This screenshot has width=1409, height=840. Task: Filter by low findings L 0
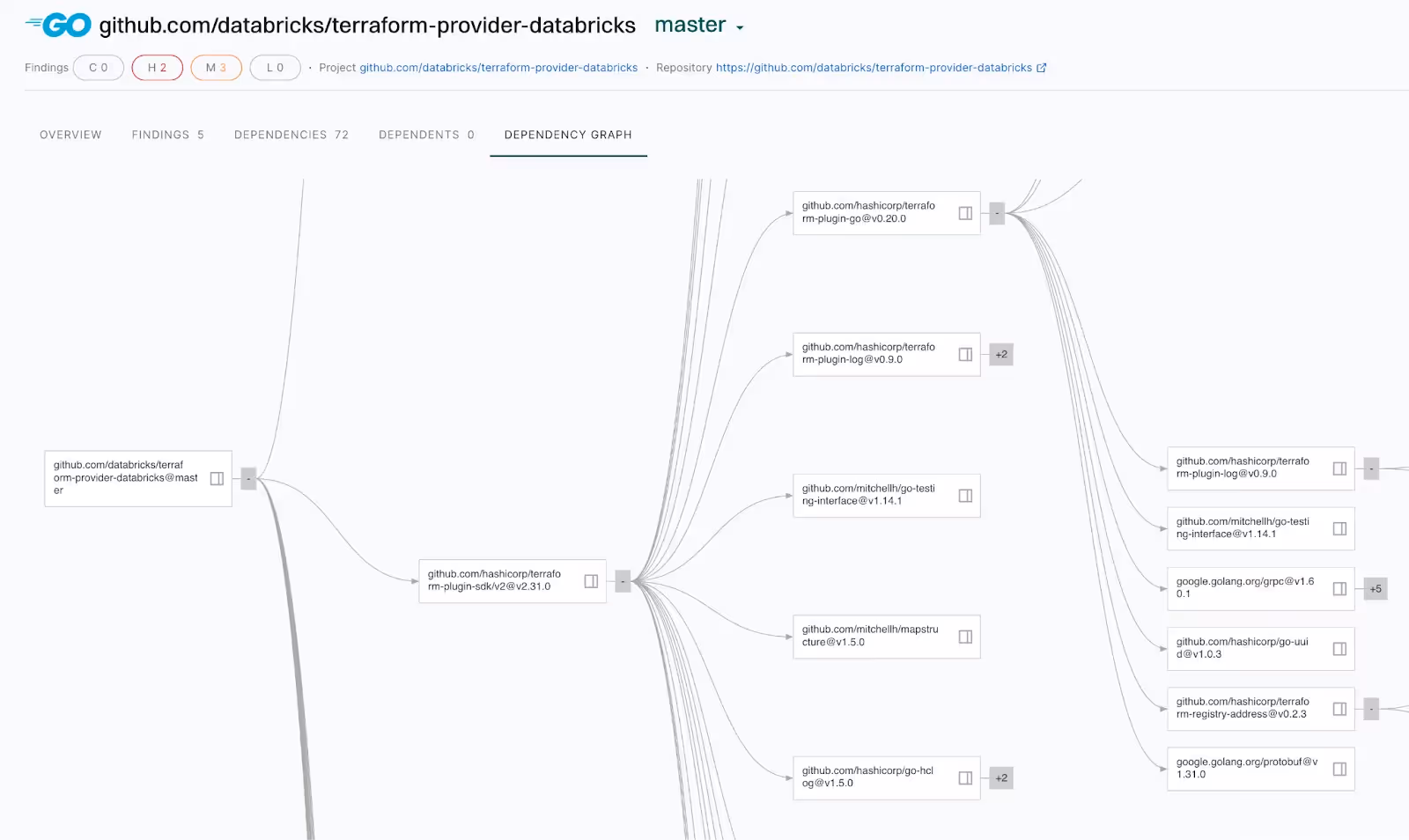(x=276, y=68)
